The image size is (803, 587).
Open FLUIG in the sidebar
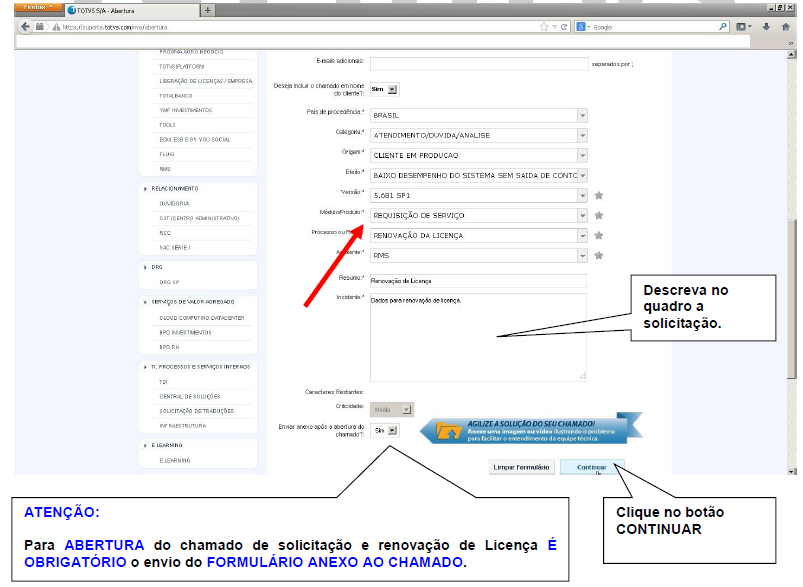tap(167, 154)
